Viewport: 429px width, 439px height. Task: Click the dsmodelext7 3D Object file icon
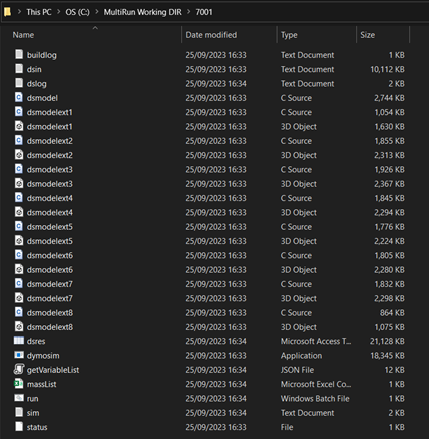[19, 298]
